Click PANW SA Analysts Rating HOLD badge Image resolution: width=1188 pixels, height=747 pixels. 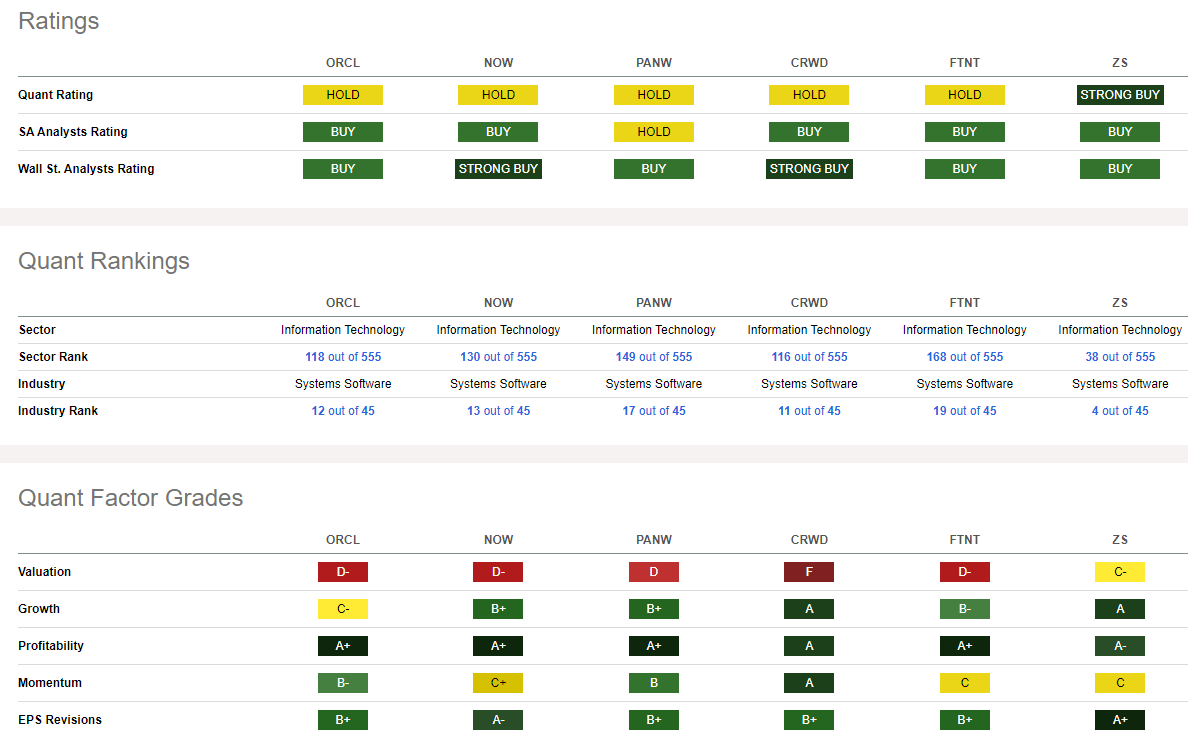(x=654, y=132)
